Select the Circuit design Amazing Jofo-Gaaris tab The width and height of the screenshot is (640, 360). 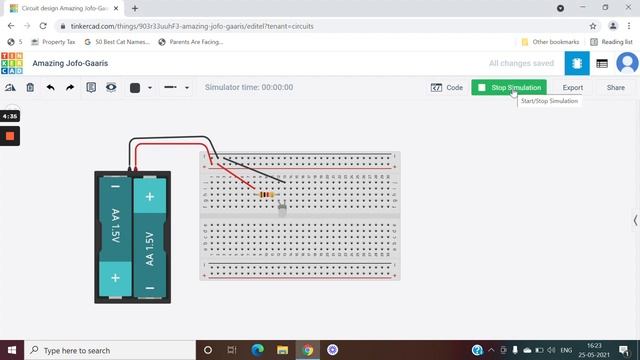coord(64,8)
